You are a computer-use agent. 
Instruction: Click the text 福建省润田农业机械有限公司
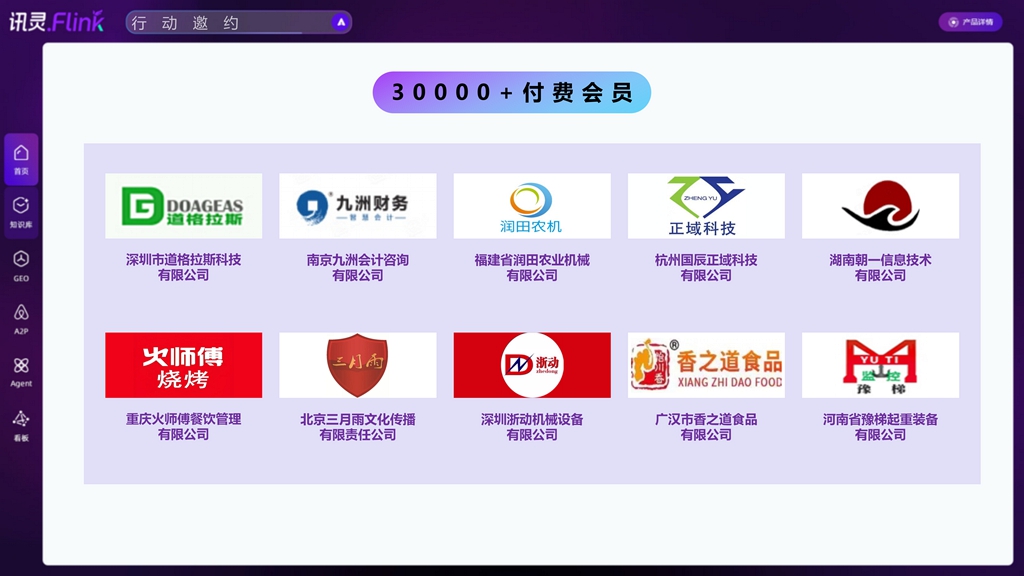tap(532, 268)
